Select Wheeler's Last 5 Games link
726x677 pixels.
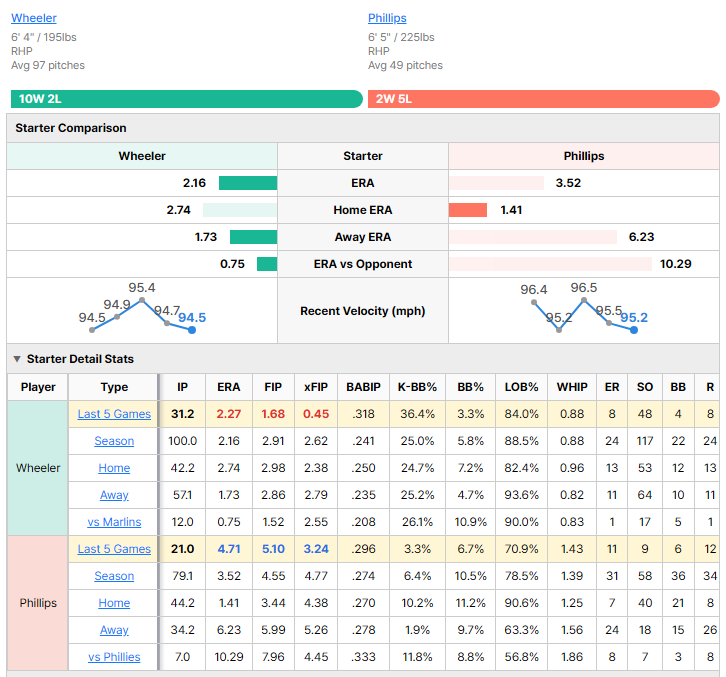[x=114, y=414]
